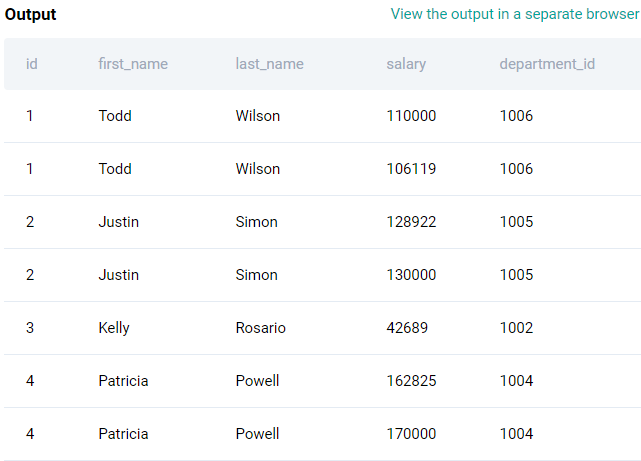Click department id 1002 cell
Viewport: 641px width, 461px height.
(516, 328)
